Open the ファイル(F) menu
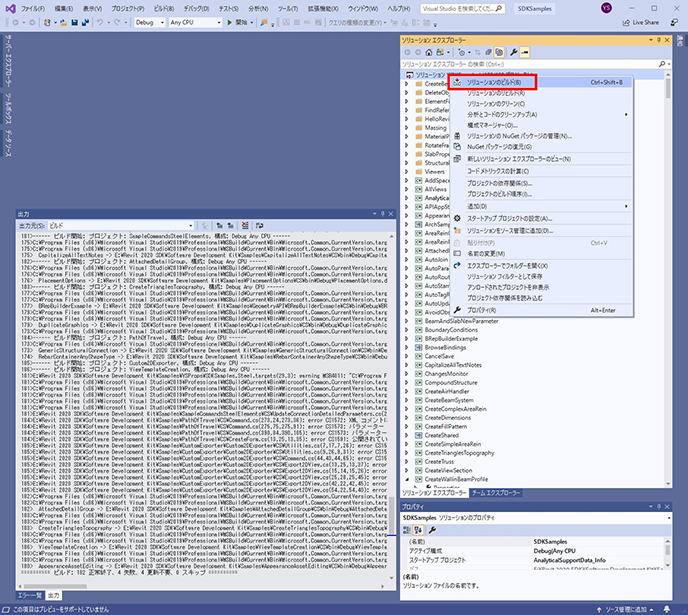The image size is (688, 615). 33,8
